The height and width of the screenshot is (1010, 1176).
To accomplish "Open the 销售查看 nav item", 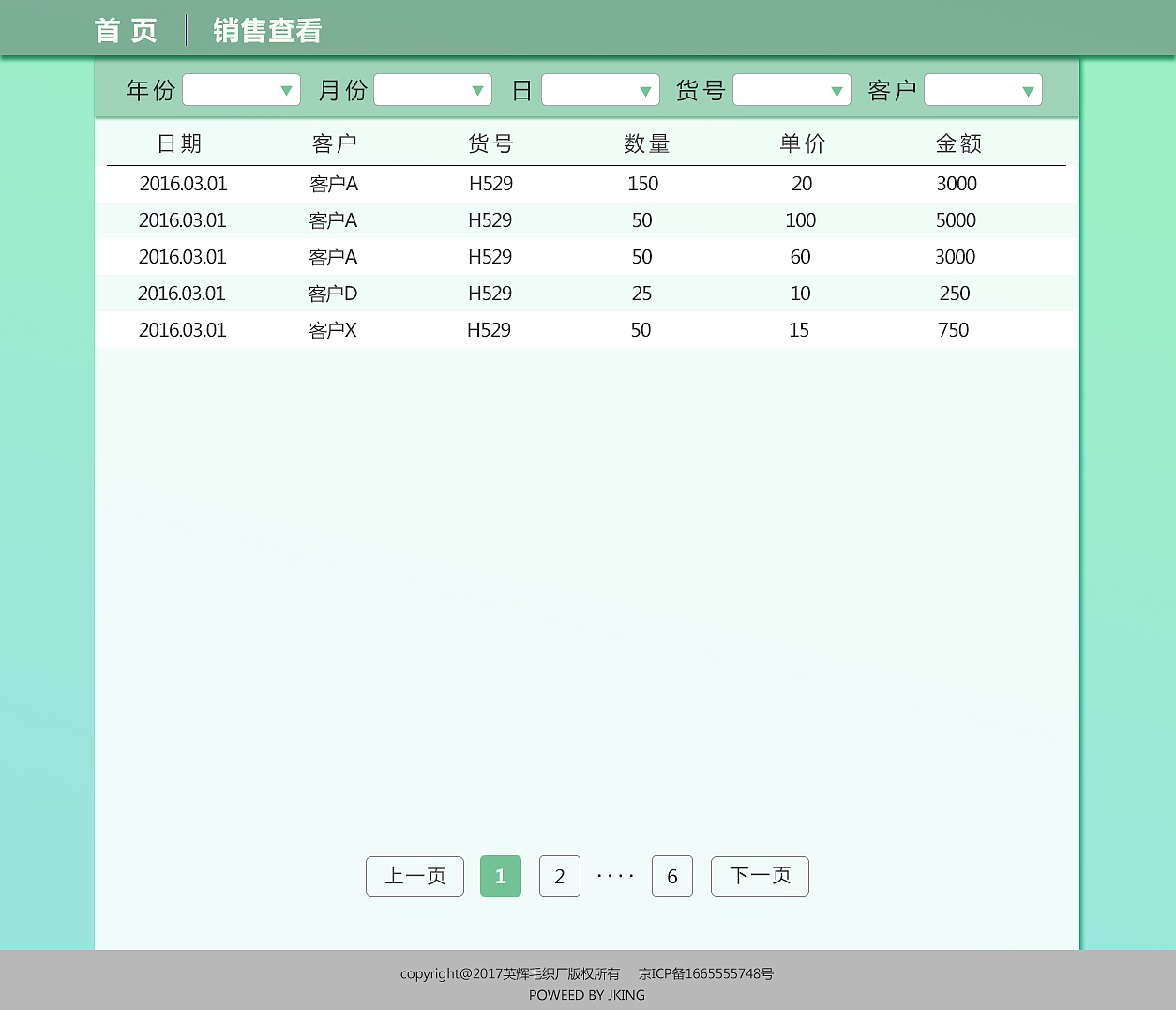I will pos(267,30).
